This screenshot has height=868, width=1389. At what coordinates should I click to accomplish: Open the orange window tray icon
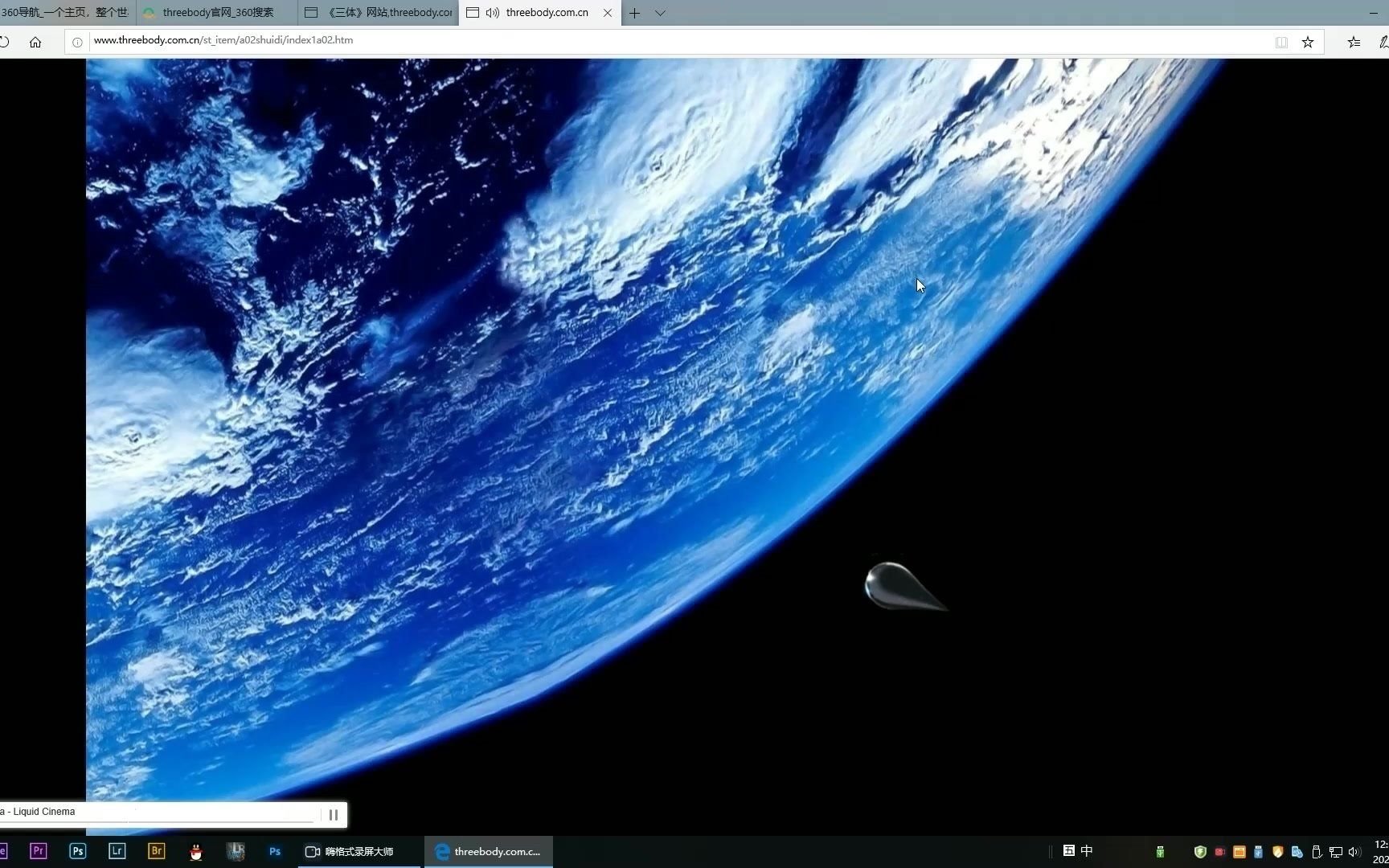(x=1239, y=852)
